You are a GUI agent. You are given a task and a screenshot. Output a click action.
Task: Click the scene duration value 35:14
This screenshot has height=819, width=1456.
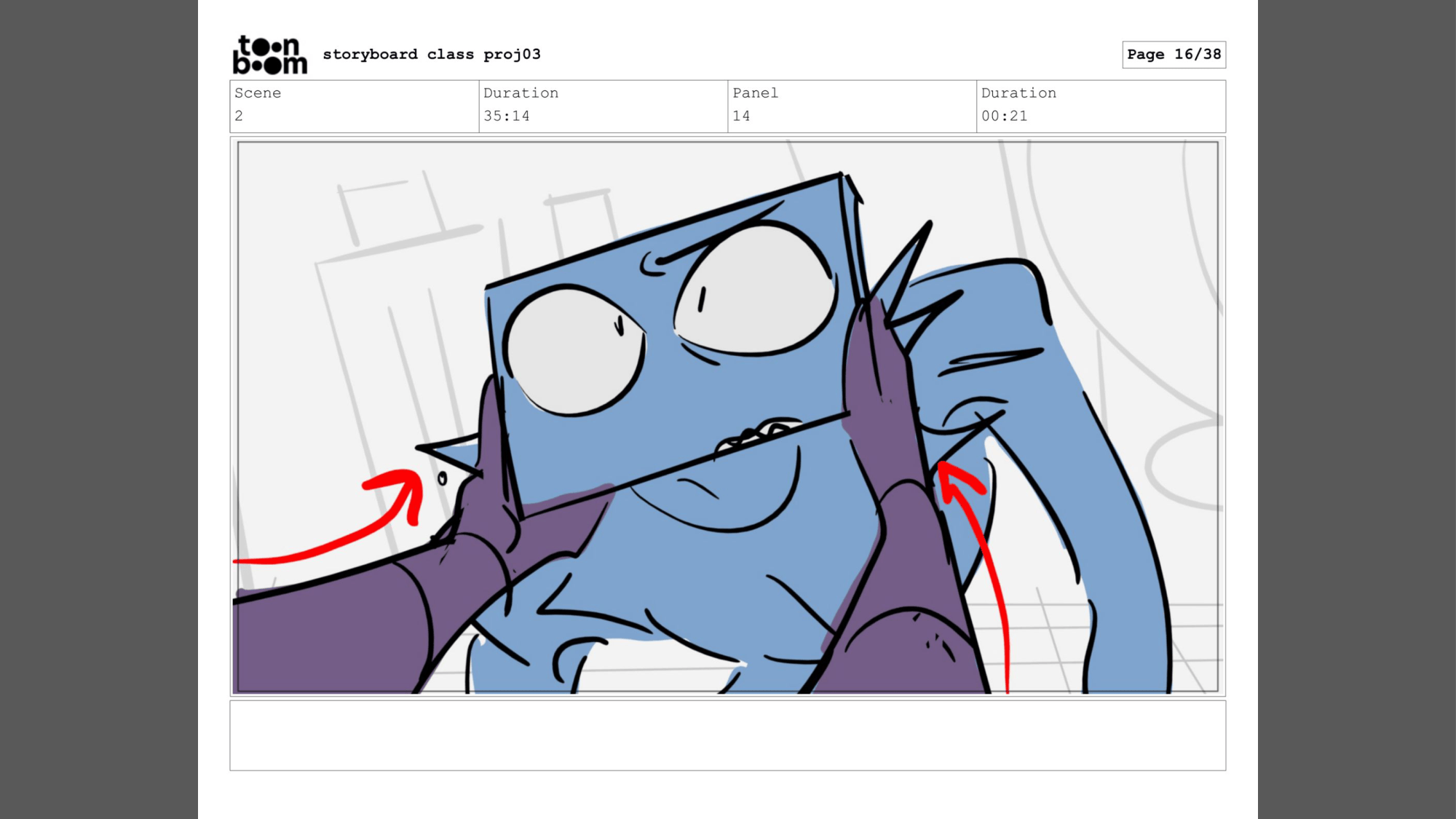pyautogui.click(x=507, y=116)
